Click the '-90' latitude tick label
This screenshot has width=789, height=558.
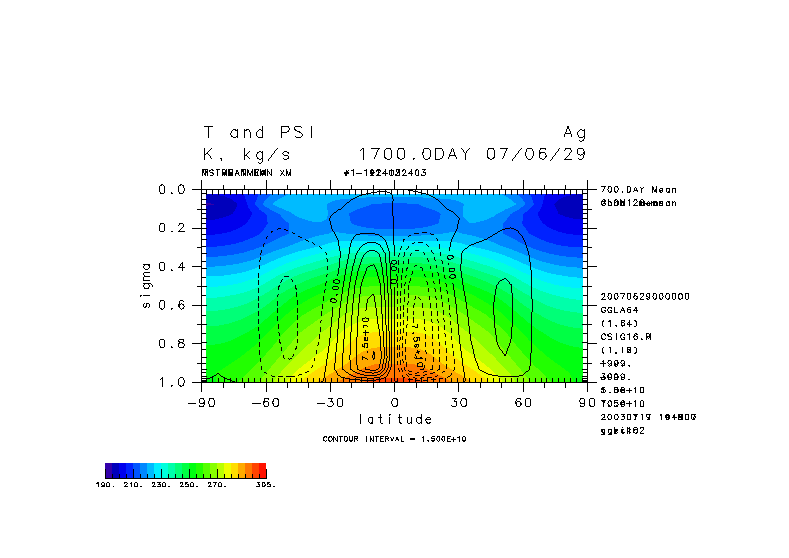pyautogui.click(x=203, y=402)
